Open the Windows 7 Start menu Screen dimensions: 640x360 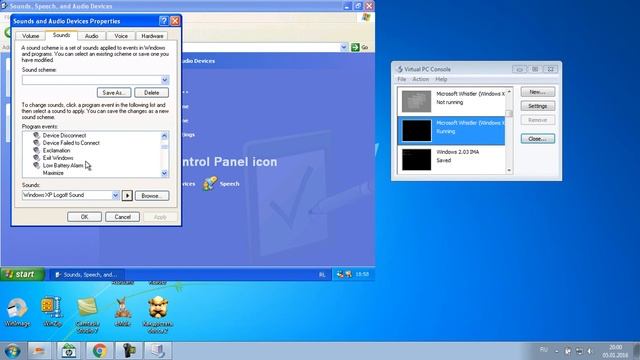pos(12,351)
